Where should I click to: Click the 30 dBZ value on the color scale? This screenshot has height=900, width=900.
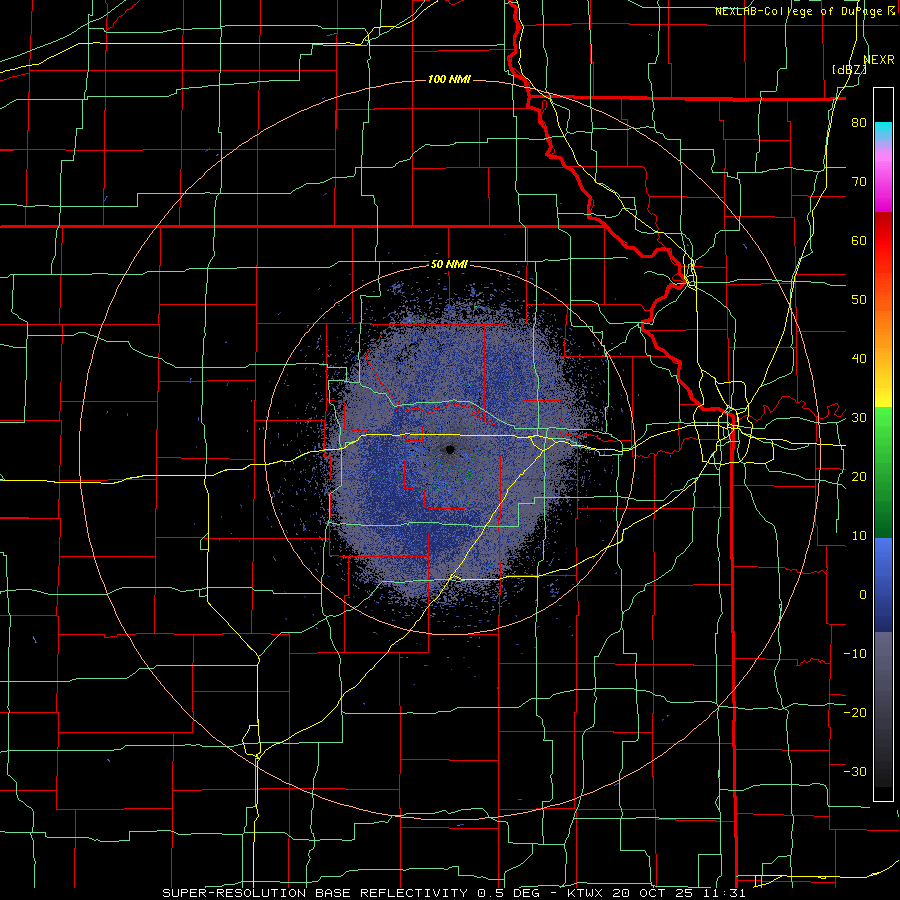[859, 417]
